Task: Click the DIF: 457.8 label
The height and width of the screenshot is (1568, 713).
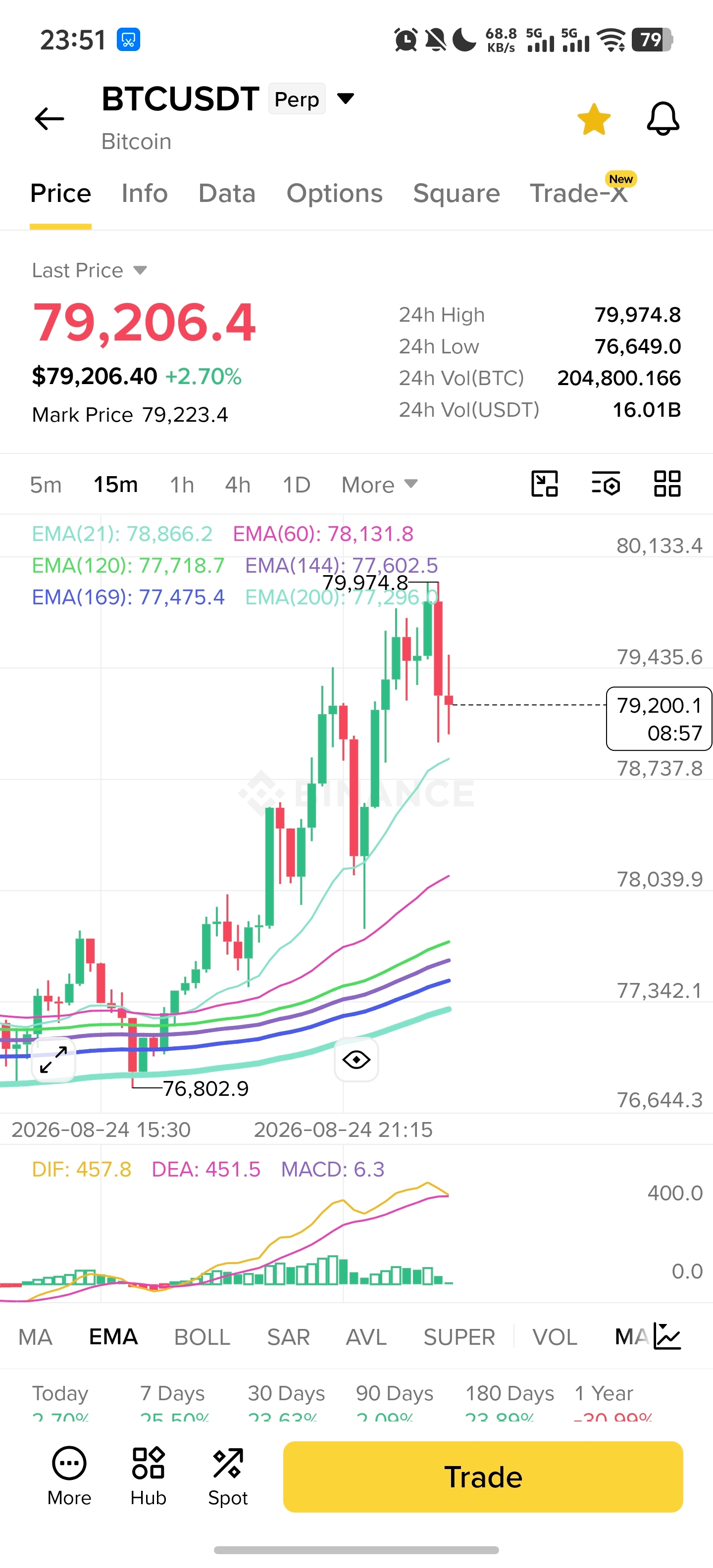Action: click(x=82, y=1170)
